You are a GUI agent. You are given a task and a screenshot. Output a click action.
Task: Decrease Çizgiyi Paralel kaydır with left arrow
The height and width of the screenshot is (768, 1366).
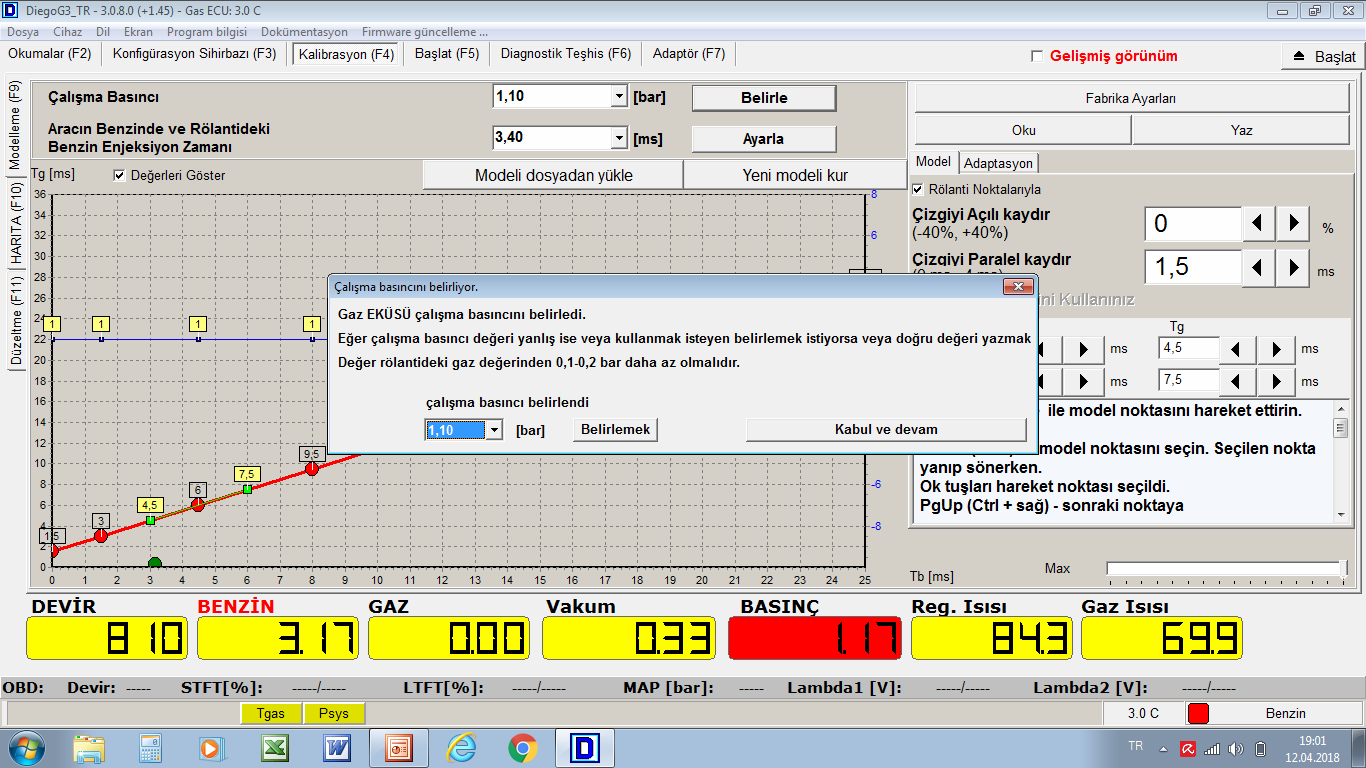[x=1258, y=267]
